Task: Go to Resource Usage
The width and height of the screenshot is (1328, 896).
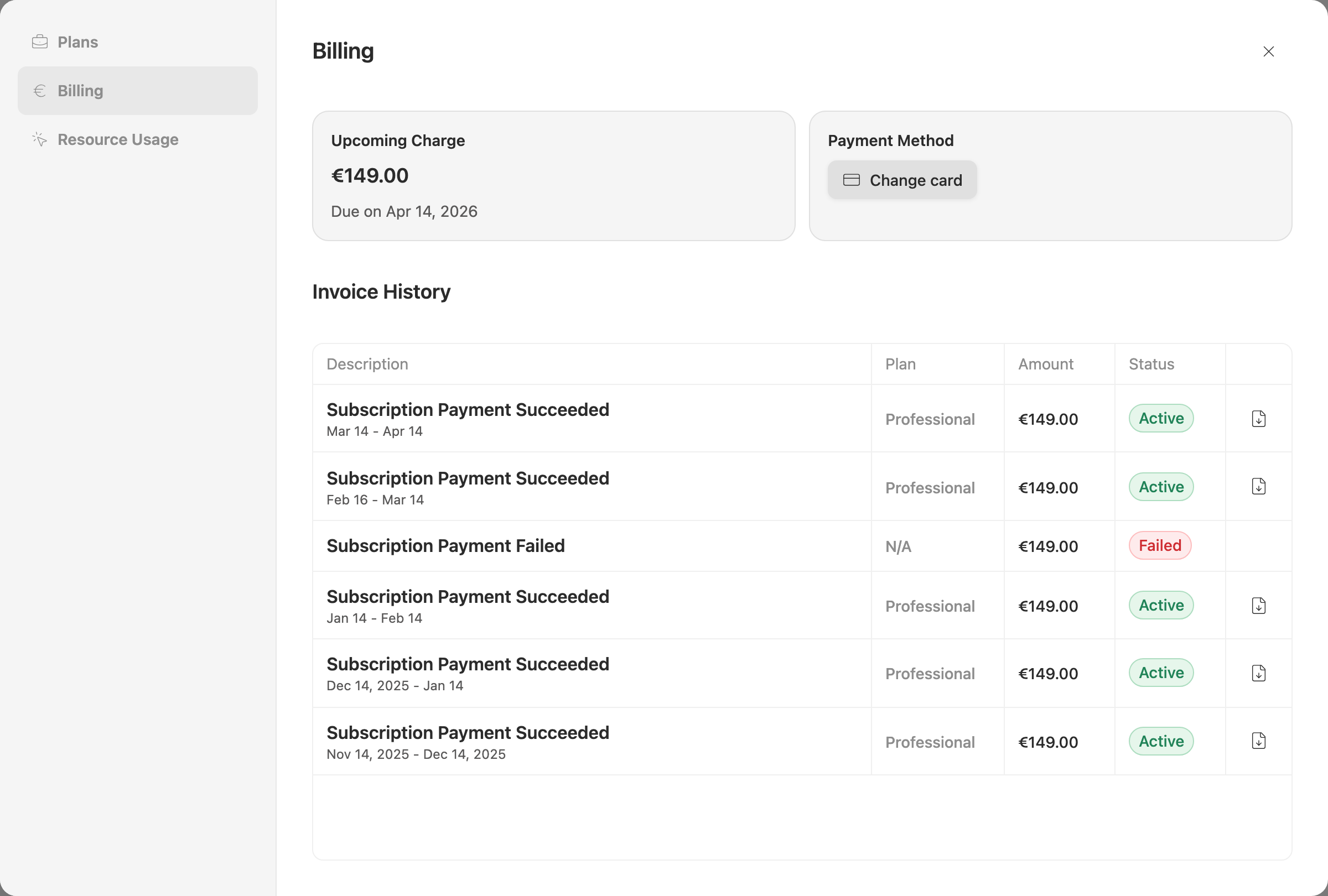Action: [x=138, y=139]
